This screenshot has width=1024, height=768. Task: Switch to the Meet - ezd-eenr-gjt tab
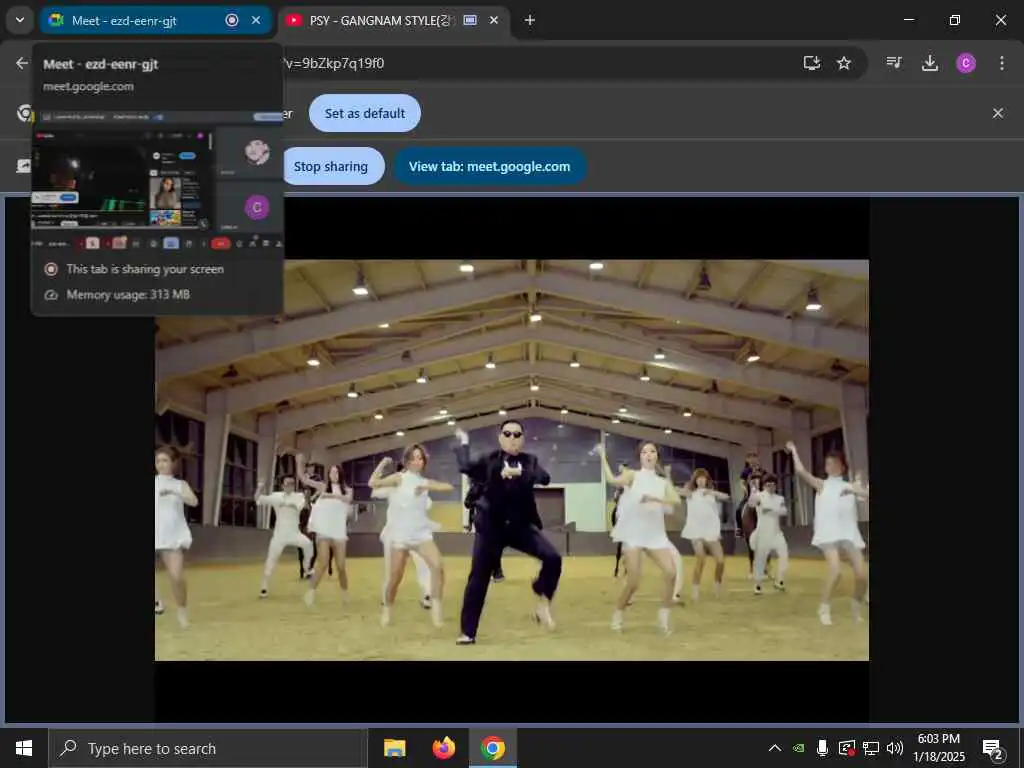pyautogui.click(x=155, y=20)
